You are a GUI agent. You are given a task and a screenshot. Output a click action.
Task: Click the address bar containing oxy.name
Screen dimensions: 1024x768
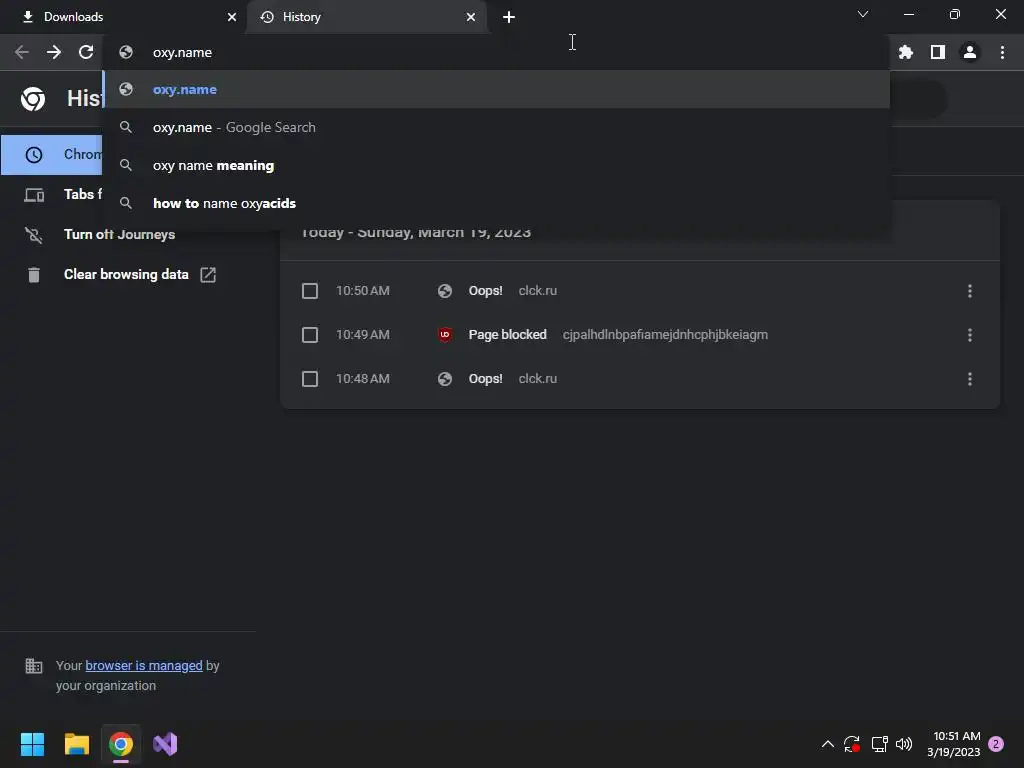(x=496, y=52)
